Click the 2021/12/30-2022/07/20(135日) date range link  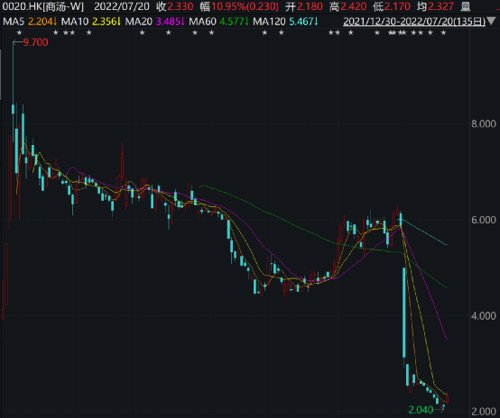click(x=414, y=22)
